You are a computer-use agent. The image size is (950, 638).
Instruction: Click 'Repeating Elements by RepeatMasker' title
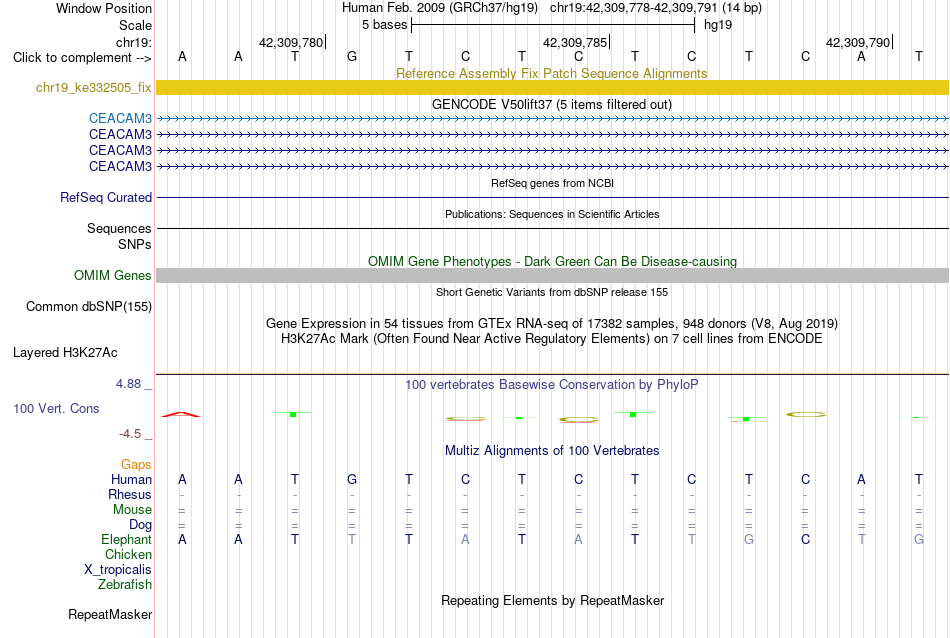pos(553,600)
